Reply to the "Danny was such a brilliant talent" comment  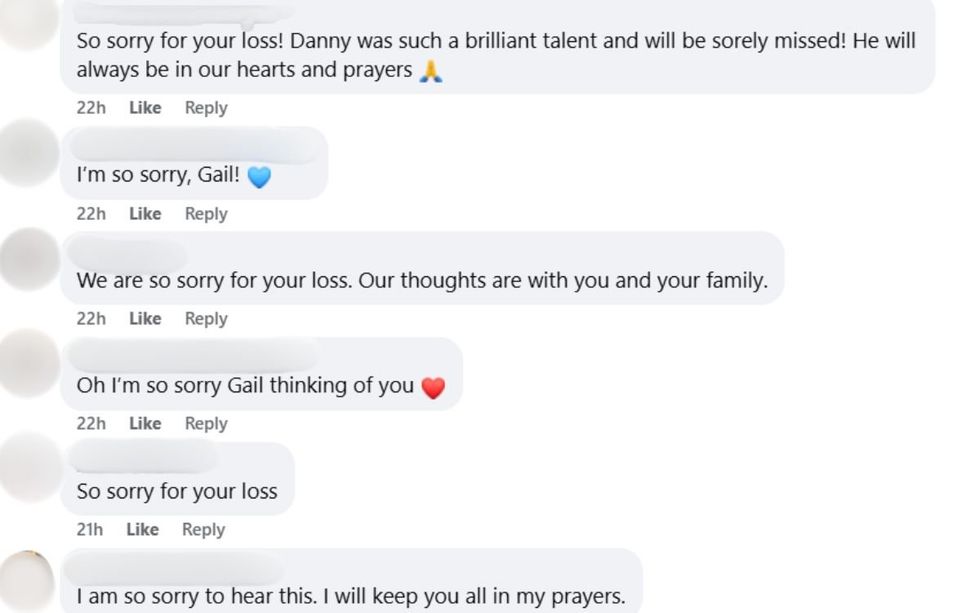click(206, 108)
